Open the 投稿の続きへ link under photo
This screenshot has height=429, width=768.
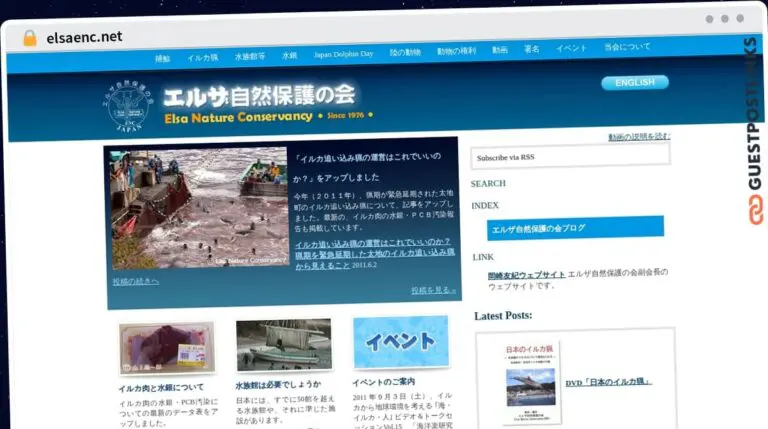click(x=135, y=282)
